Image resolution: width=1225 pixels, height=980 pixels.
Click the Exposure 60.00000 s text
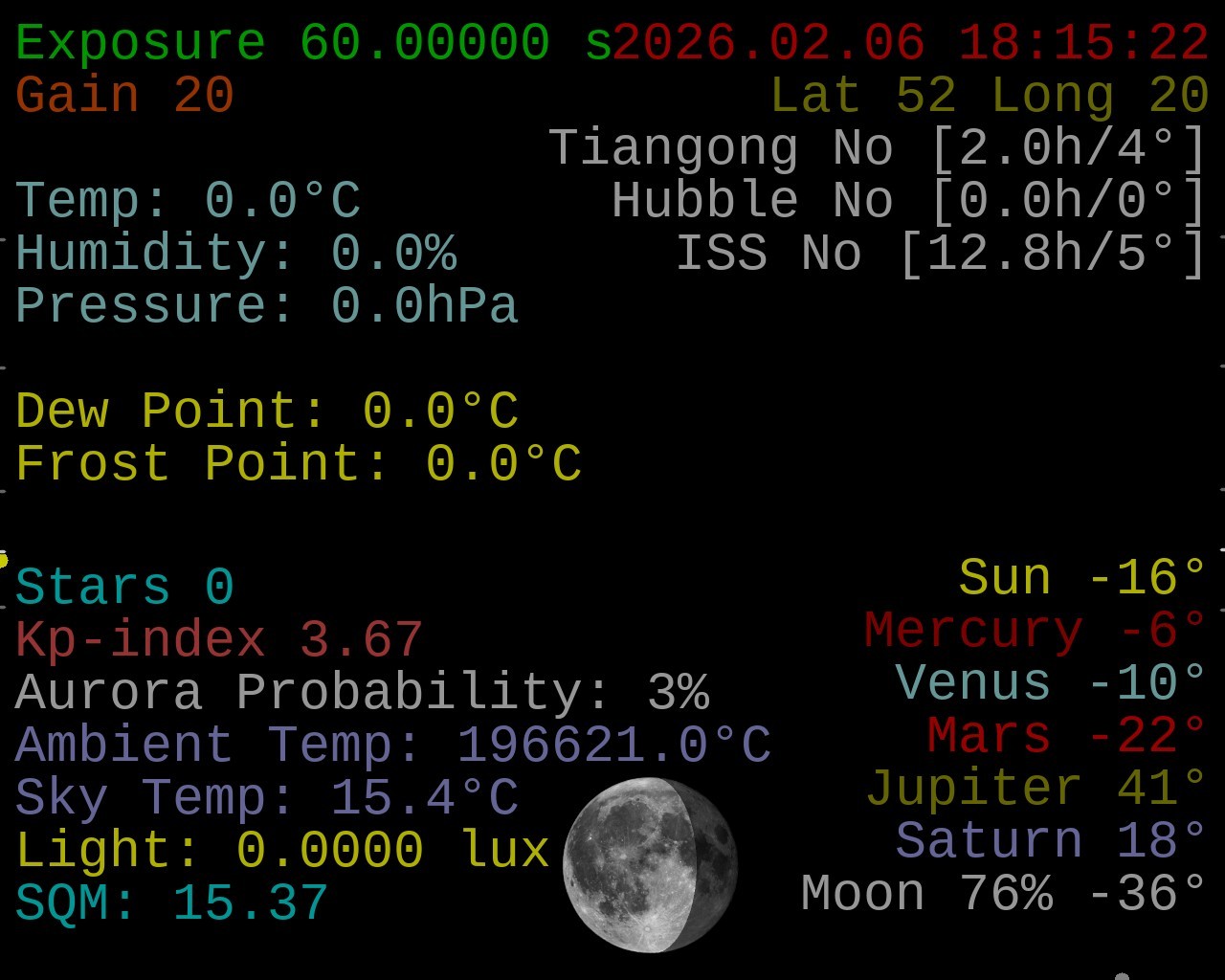click(314, 43)
